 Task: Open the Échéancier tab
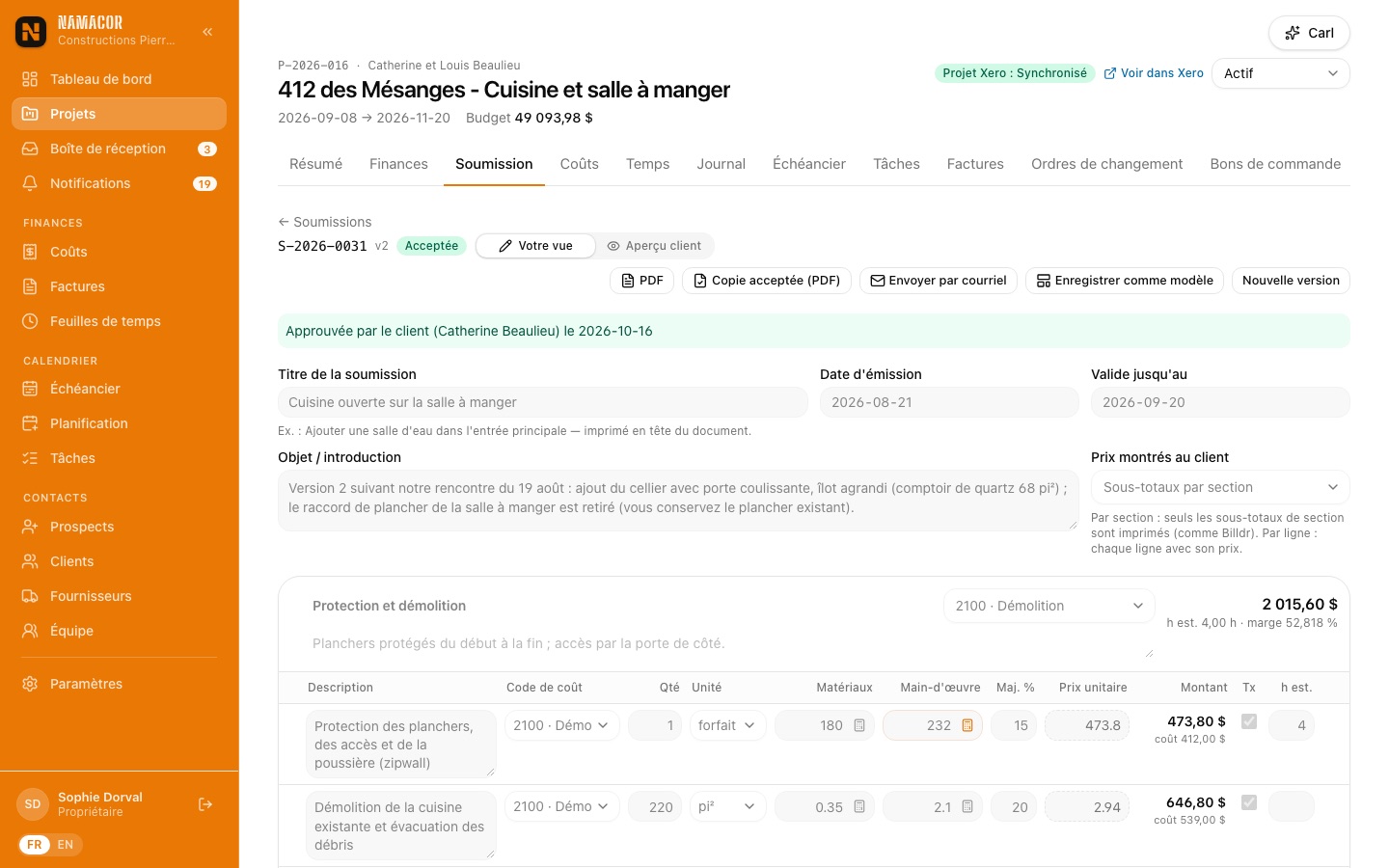coord(808,164)
